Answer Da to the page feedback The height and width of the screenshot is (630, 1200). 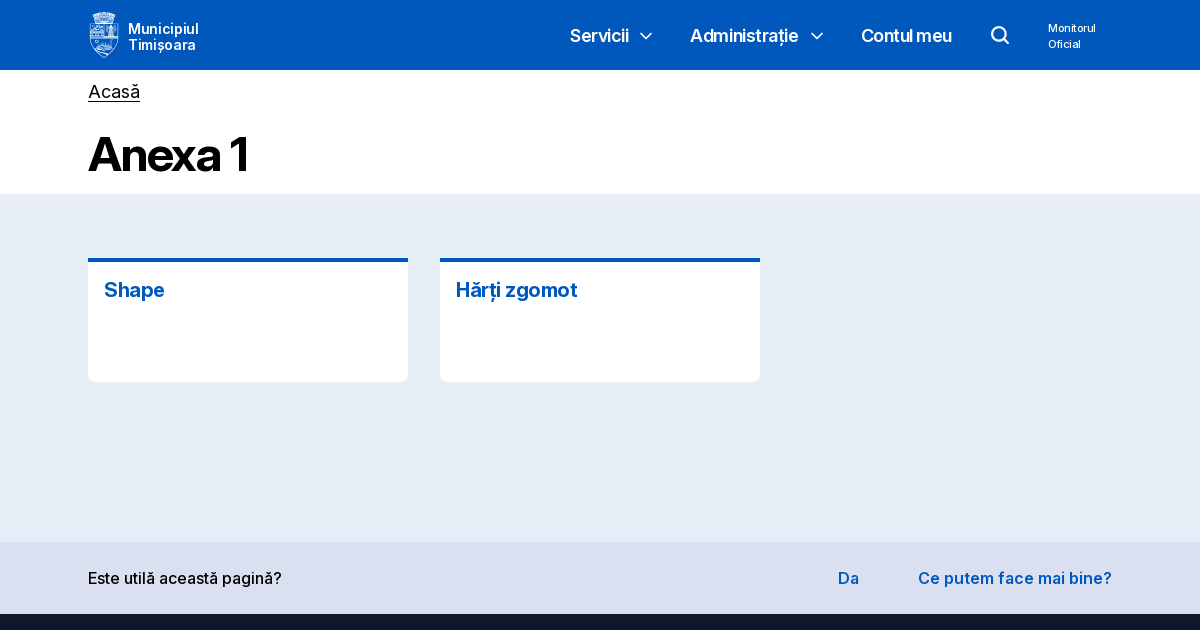pos(848,578)
